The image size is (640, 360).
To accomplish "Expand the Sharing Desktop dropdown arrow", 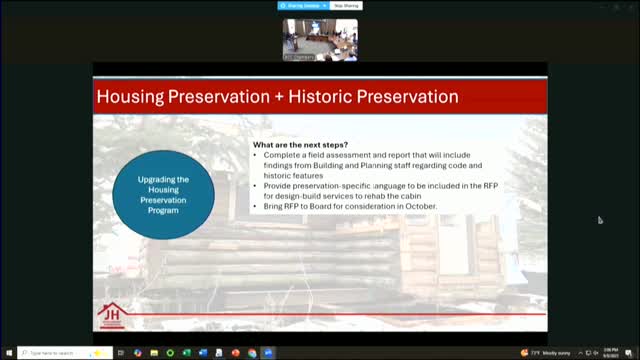I will click(324, 6).
